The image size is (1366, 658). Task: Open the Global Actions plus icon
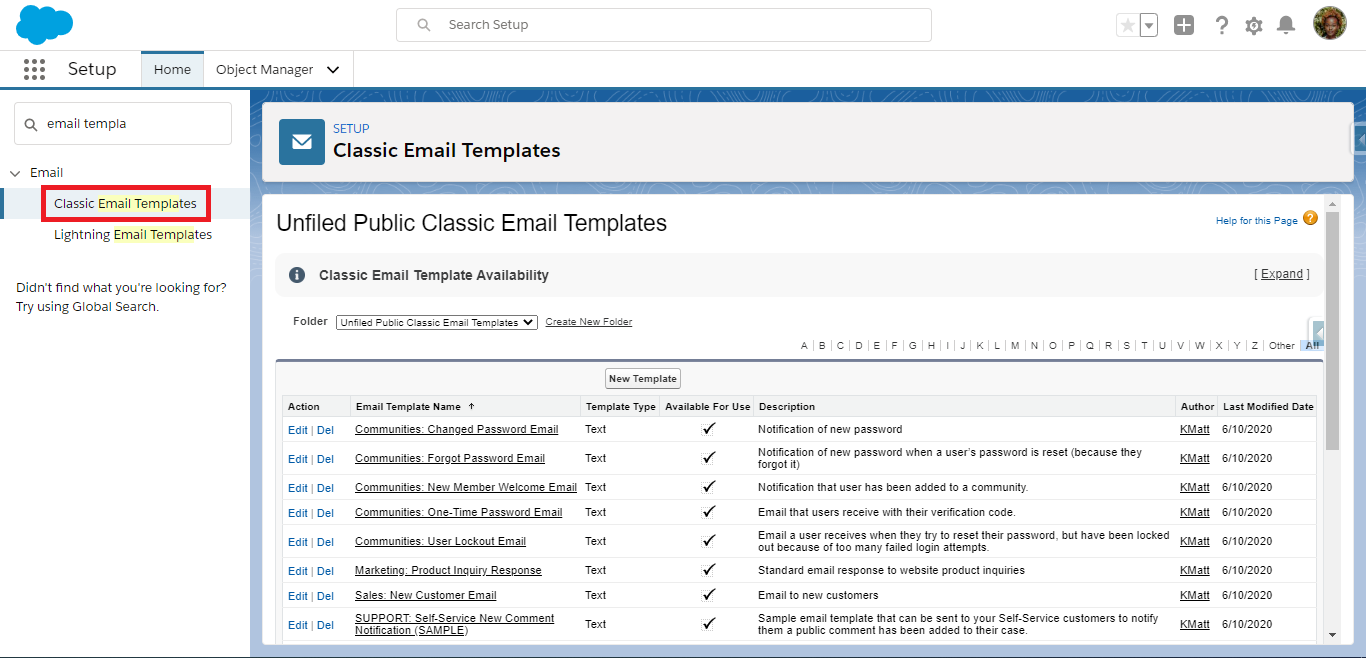coord(1184,25)
